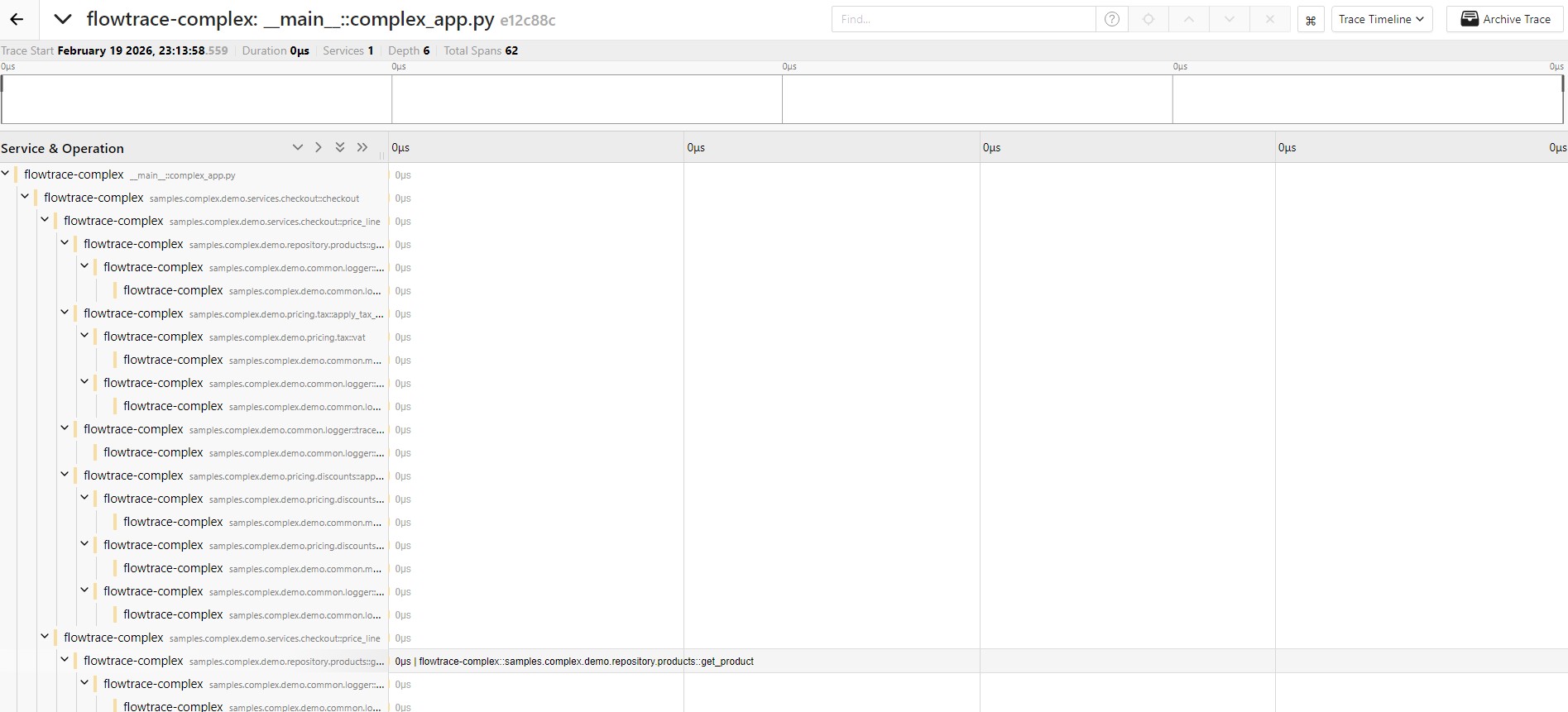Screen dimensions: 1568x712
Task: Expand one level with the single down chevron
Action: (298, 147)
